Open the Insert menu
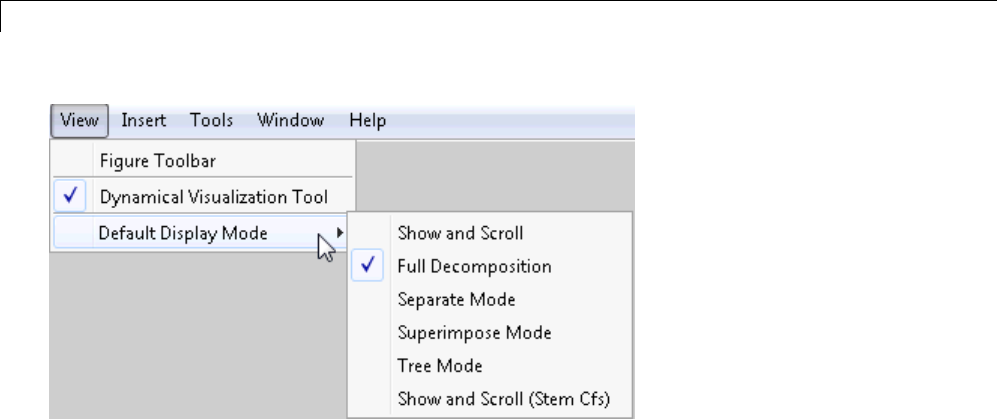Viewport: 997px width, 419px height. [x=143, y=120]
